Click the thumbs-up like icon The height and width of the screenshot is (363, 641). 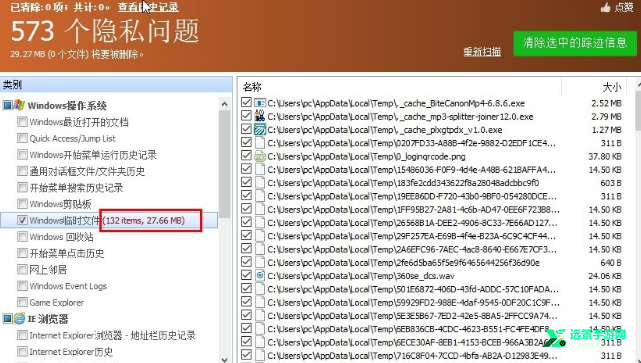[x=605, y=7]
